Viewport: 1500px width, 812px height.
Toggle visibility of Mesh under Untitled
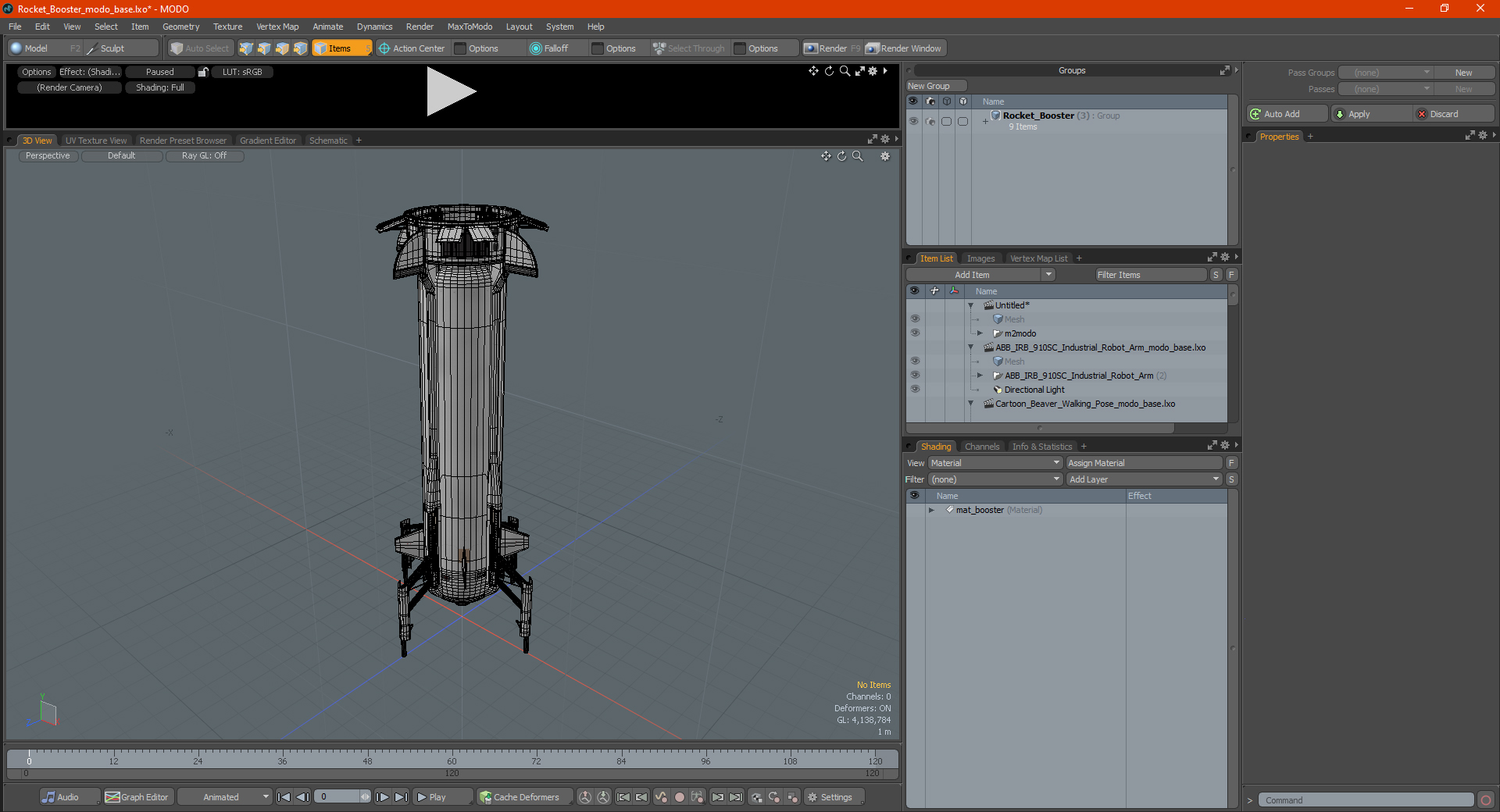pyautogui.click(x=915, y=319)
